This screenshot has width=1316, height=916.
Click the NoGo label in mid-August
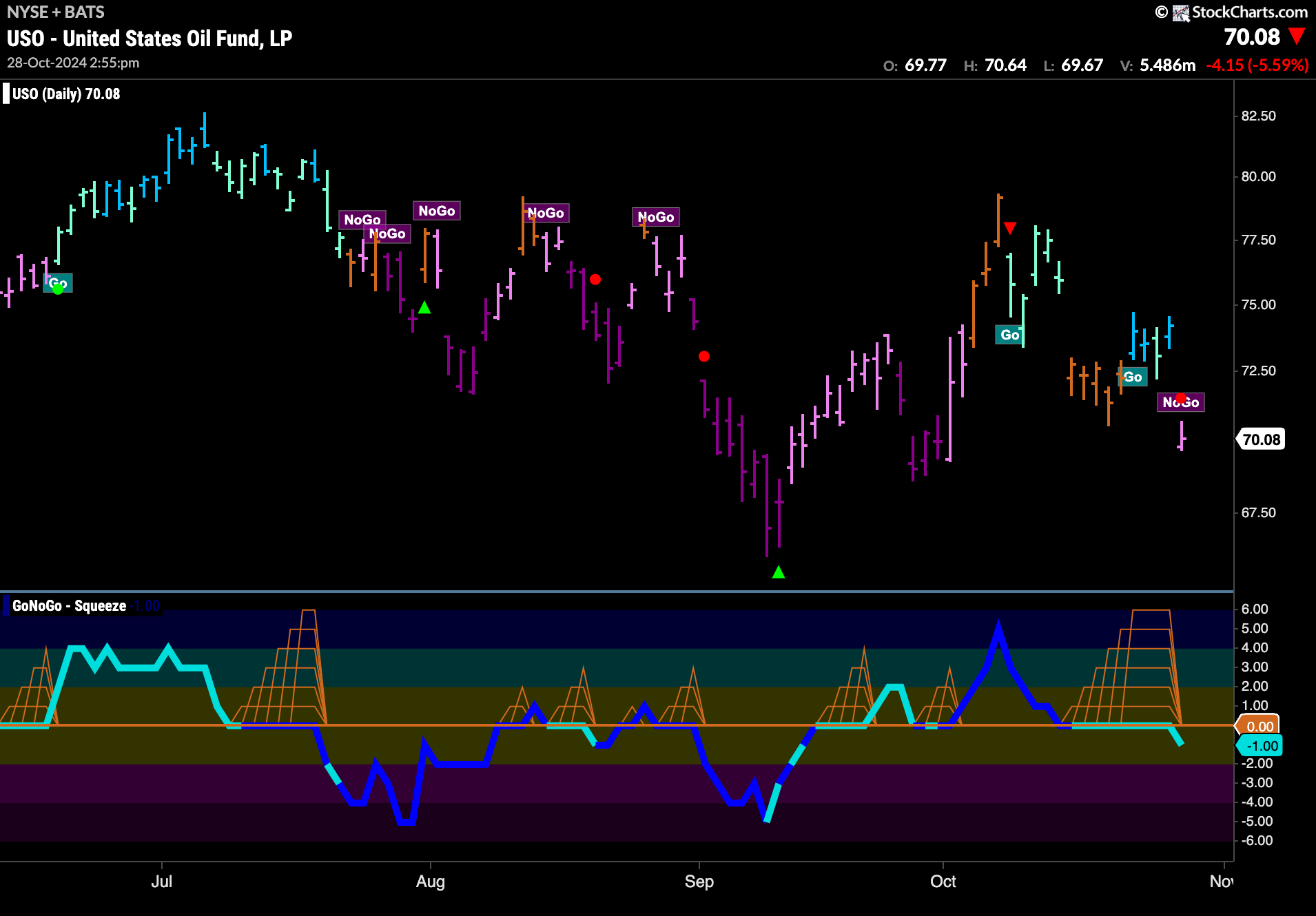pos(546,213)
